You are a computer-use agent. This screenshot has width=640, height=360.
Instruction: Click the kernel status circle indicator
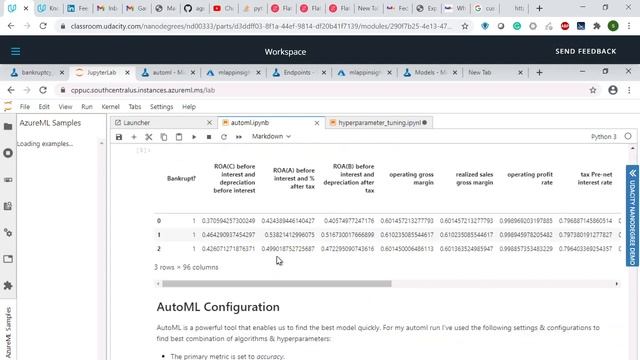pos(628,136)
